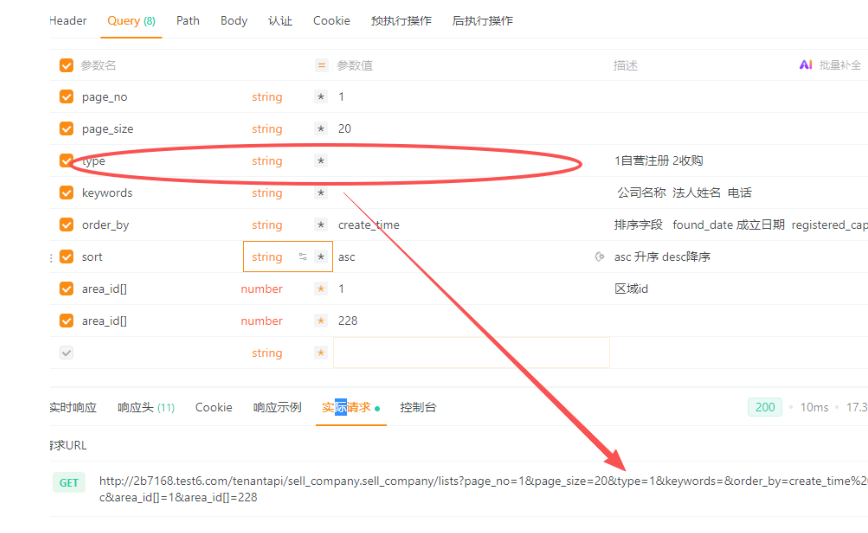
Task: Toggle required star for area_id[] value 228
Action: pyautogui.click(x=321, y=321)
